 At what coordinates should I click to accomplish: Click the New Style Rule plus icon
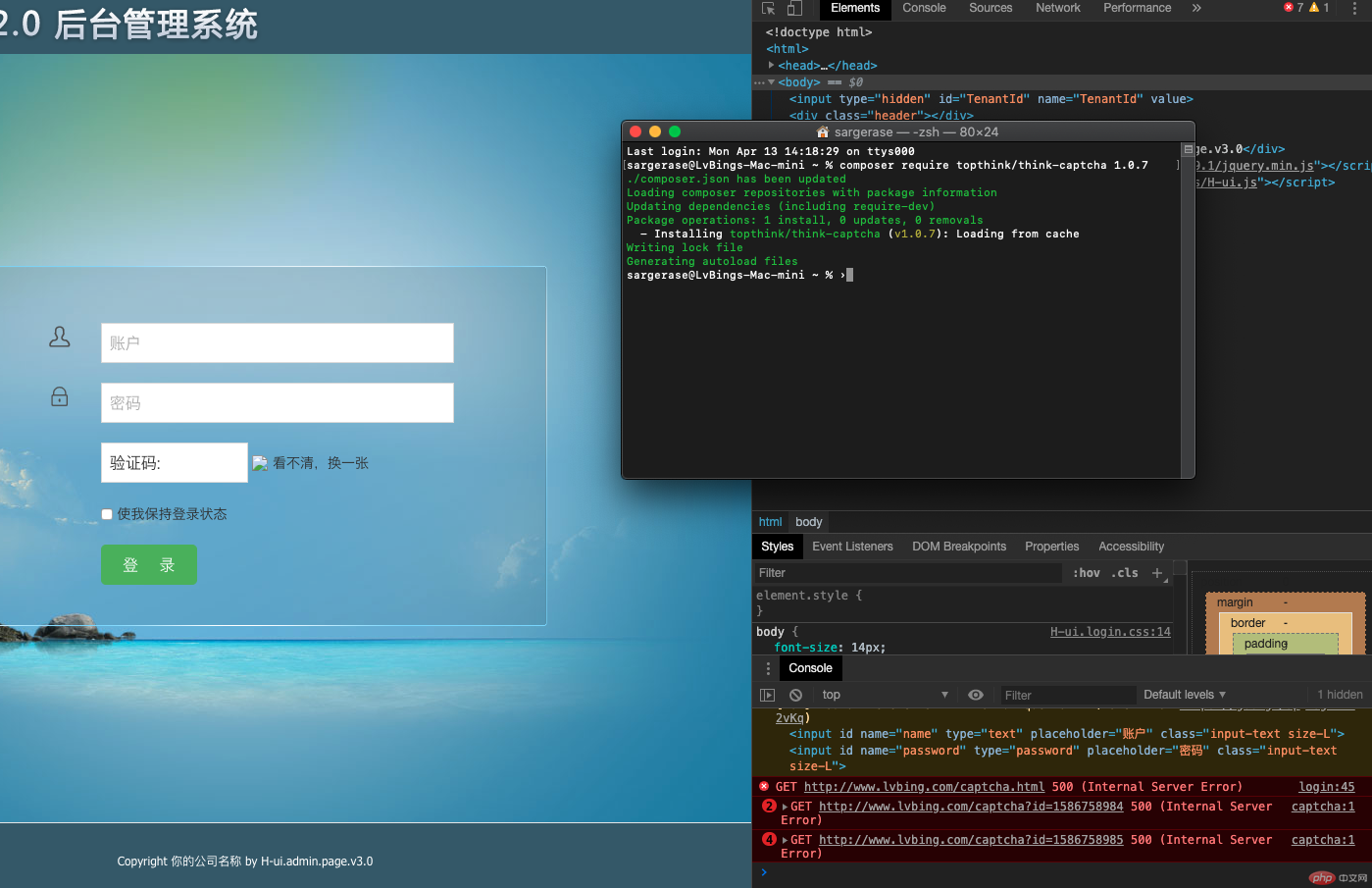(x=1157, y=573)
